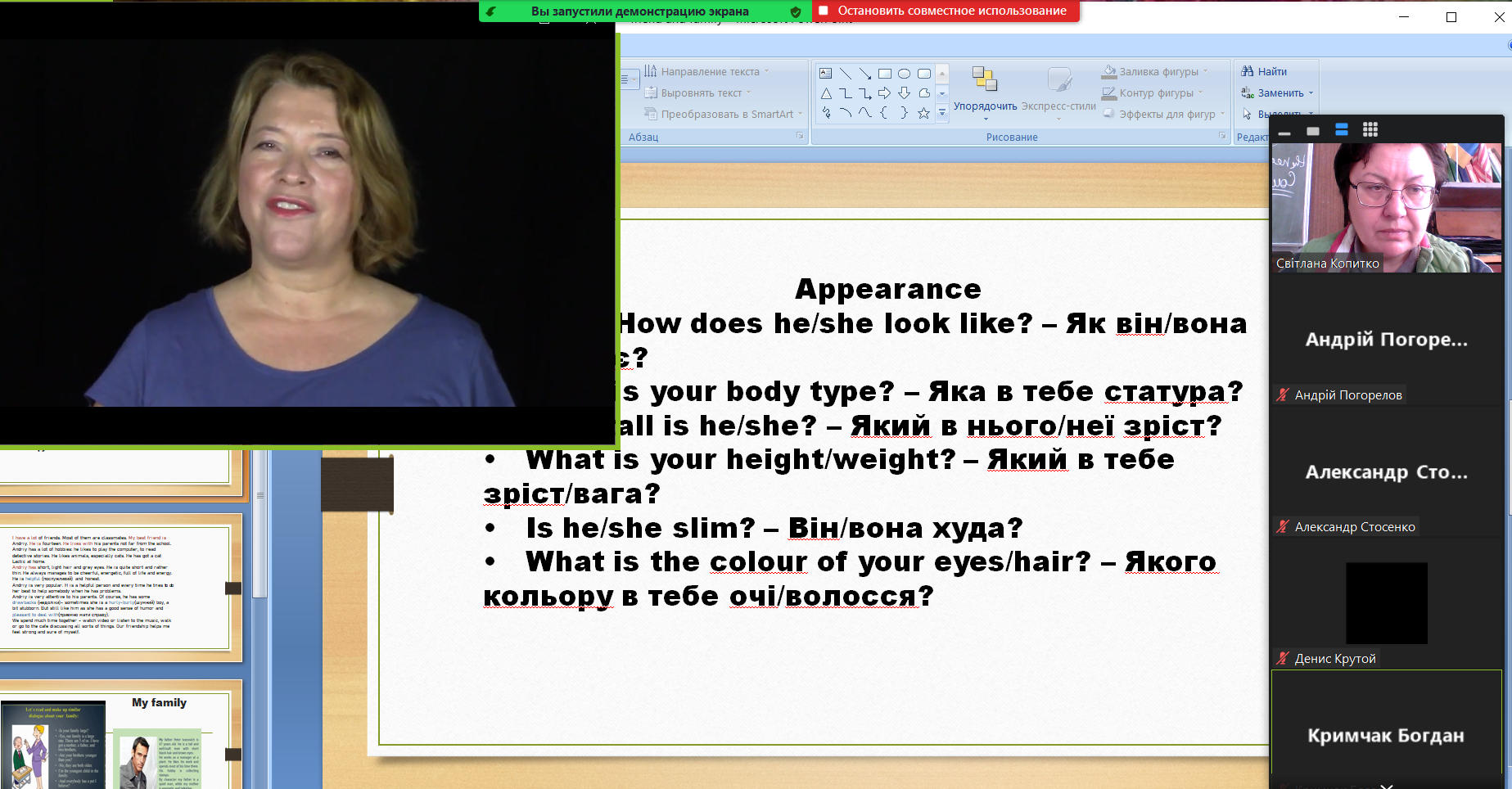This screenshot has width=1512, height=789.
Task: Choose the elbow connector shape
Action: (x=846, y=93)
